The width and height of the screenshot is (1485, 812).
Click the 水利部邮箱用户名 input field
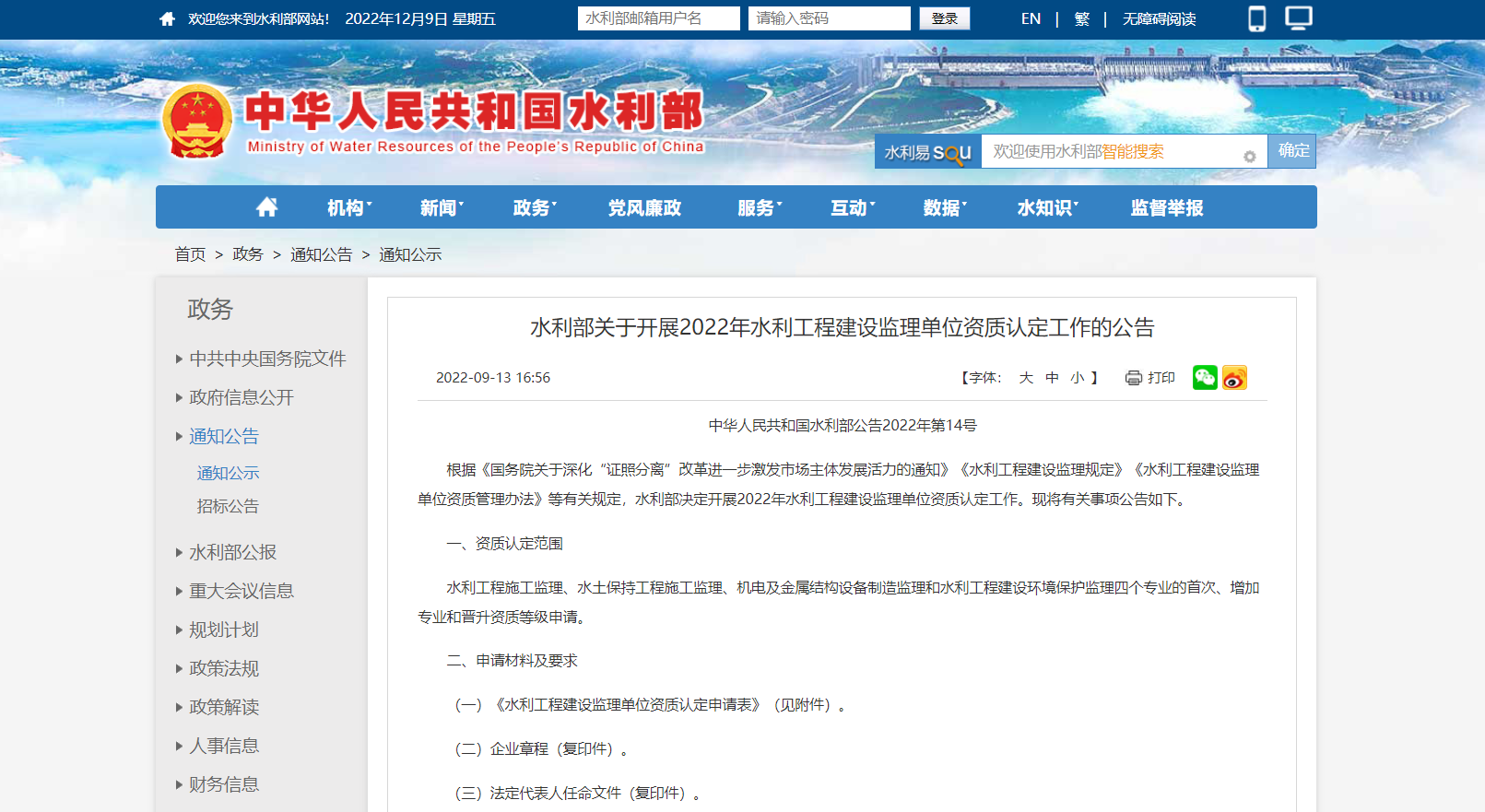pos(658,18)
